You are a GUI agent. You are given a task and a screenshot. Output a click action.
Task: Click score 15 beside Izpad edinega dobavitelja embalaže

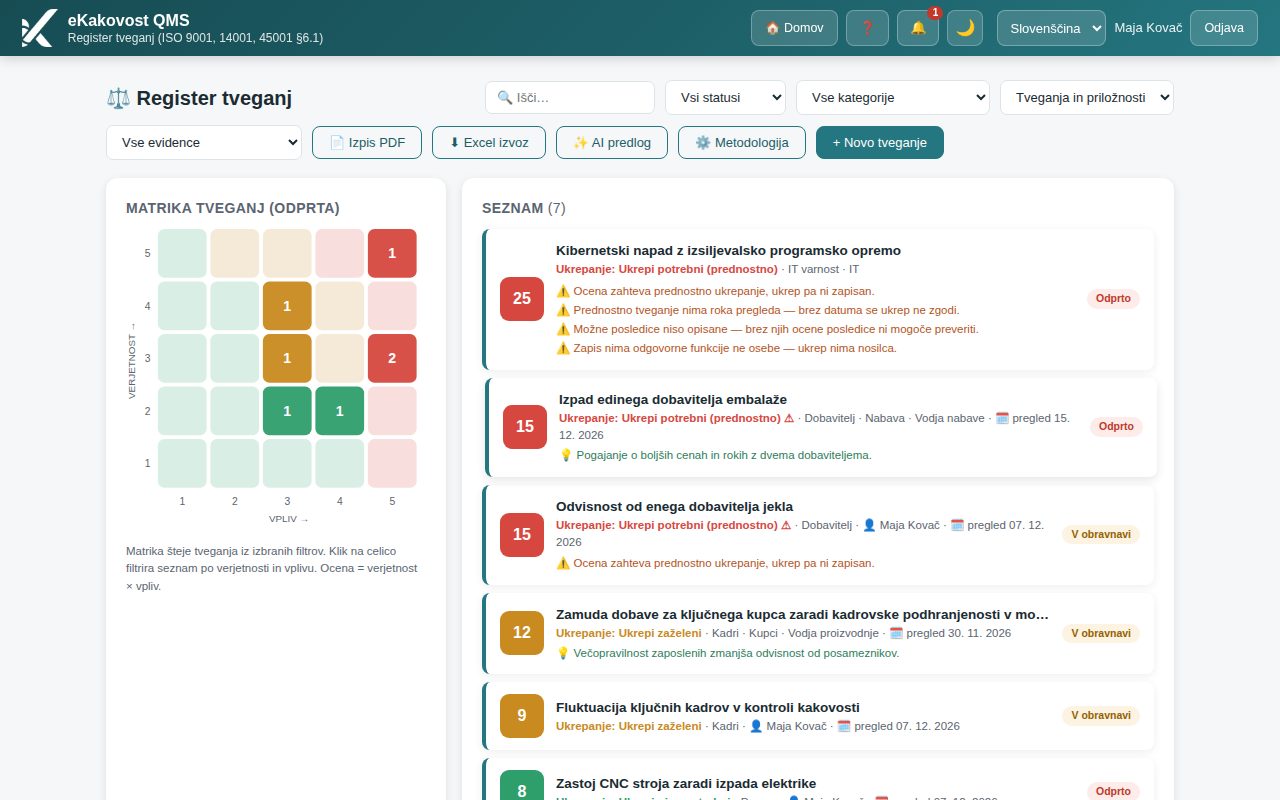(x=525, y=427)
